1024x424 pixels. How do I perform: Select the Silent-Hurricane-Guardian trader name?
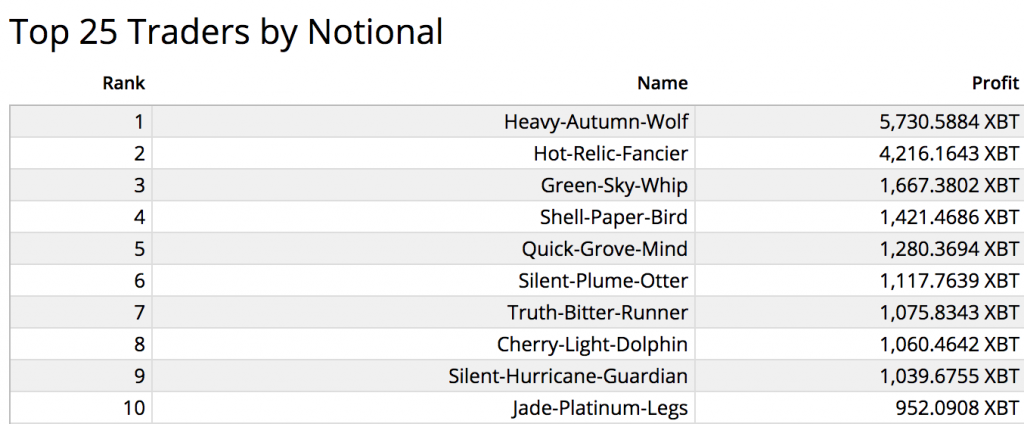[x=568, y=376]
